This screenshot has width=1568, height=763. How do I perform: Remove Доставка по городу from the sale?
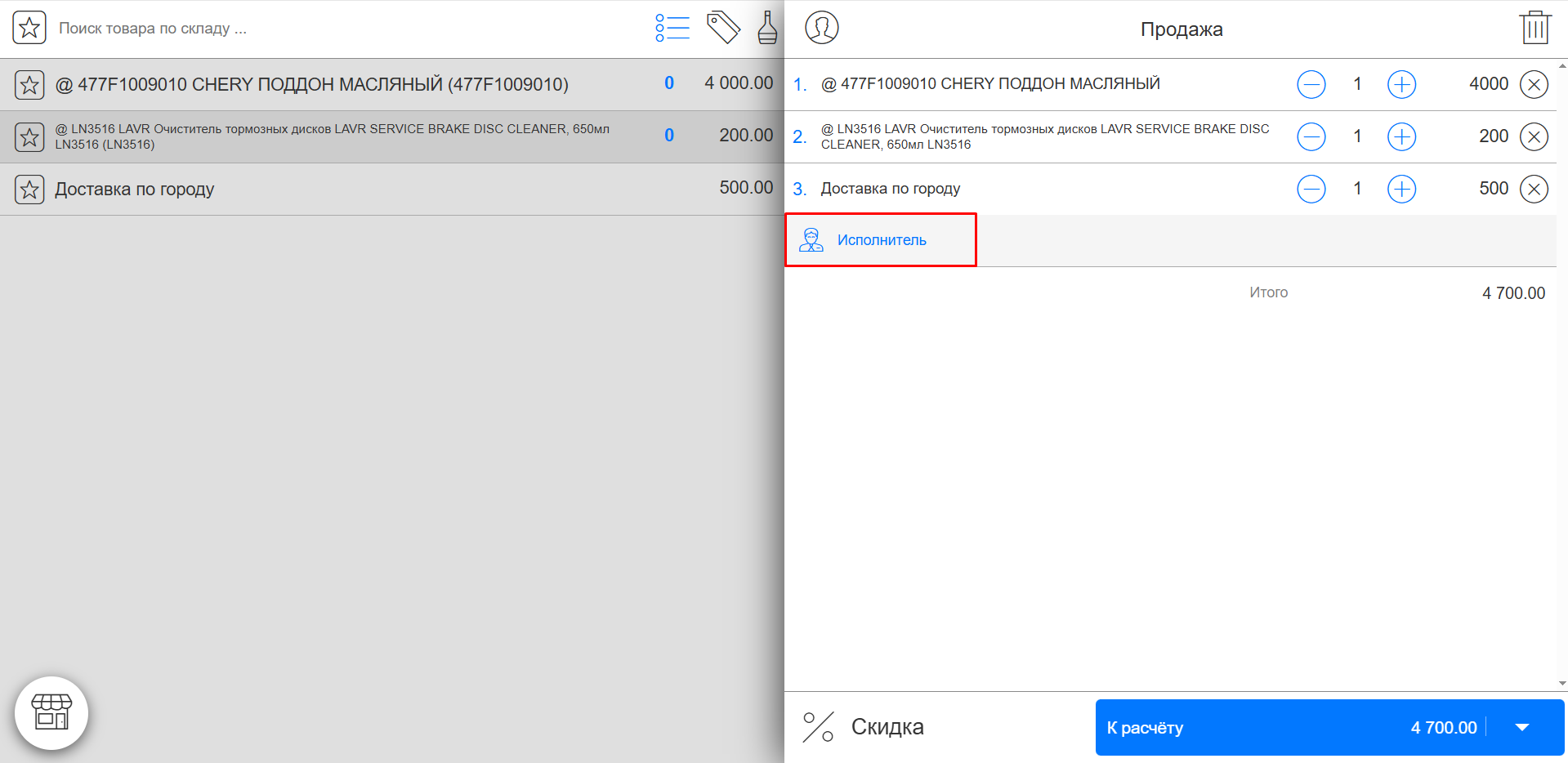(1534, 189)
